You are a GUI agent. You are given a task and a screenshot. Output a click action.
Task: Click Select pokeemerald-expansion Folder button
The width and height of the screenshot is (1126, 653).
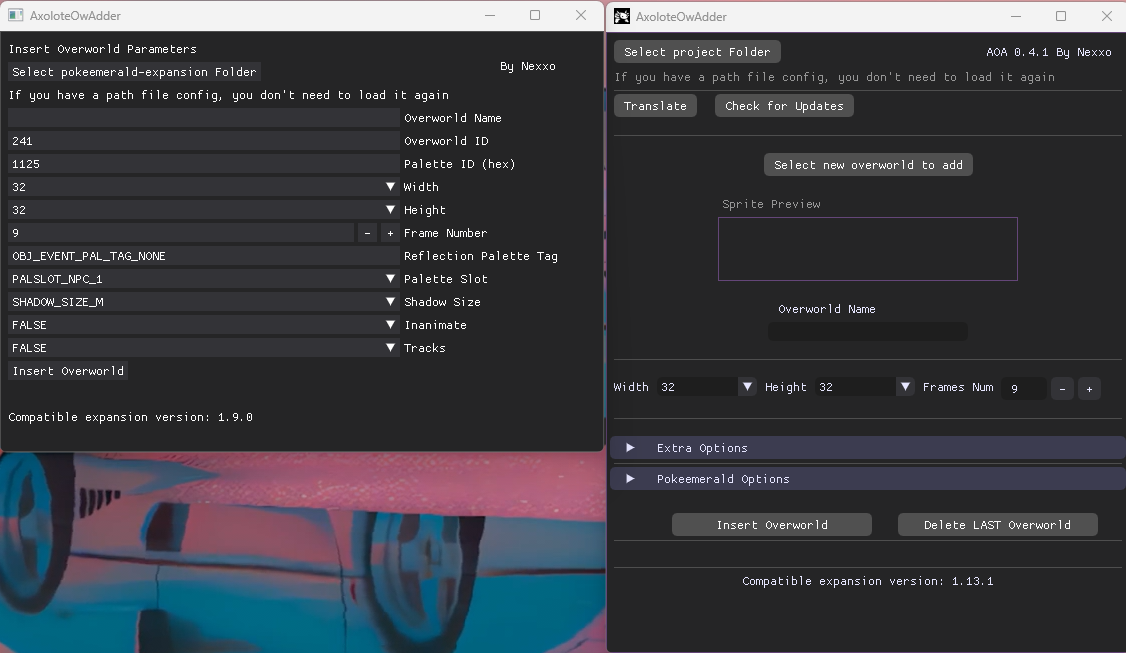pos(134,72)
